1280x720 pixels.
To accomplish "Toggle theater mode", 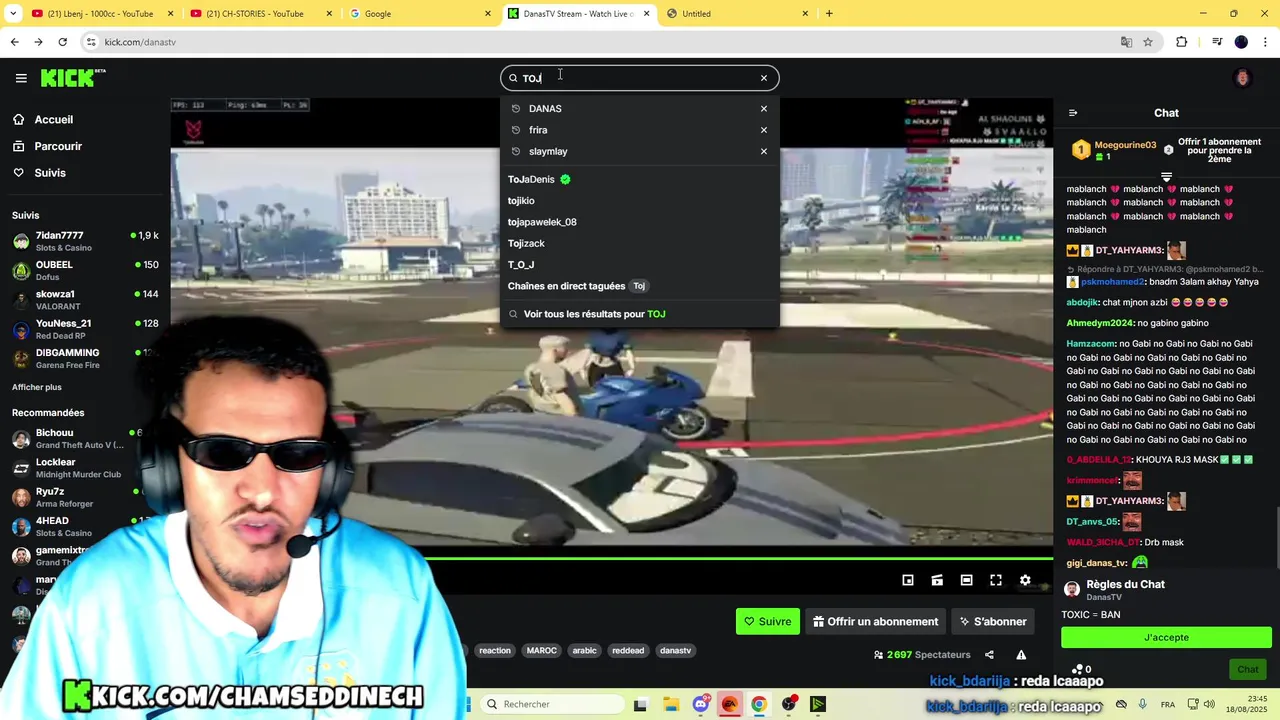I will (x=967, y=580).
